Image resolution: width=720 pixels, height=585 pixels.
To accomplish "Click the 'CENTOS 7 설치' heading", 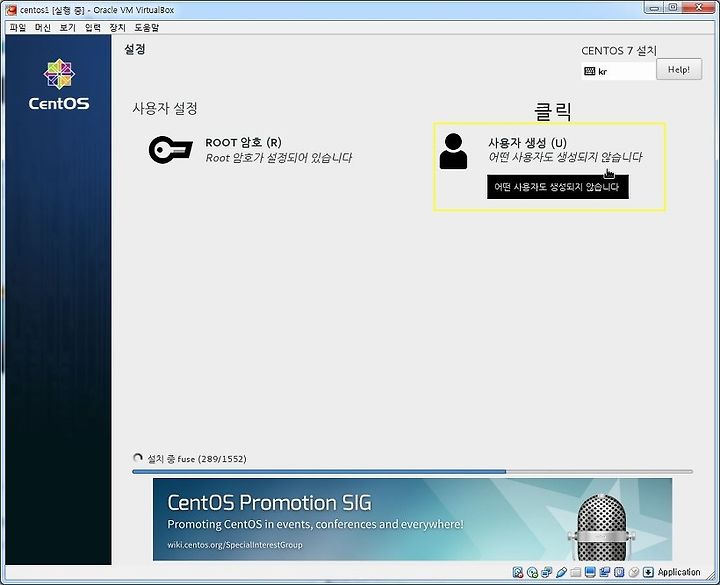I will pyautogui.click(x=619, y=51).
